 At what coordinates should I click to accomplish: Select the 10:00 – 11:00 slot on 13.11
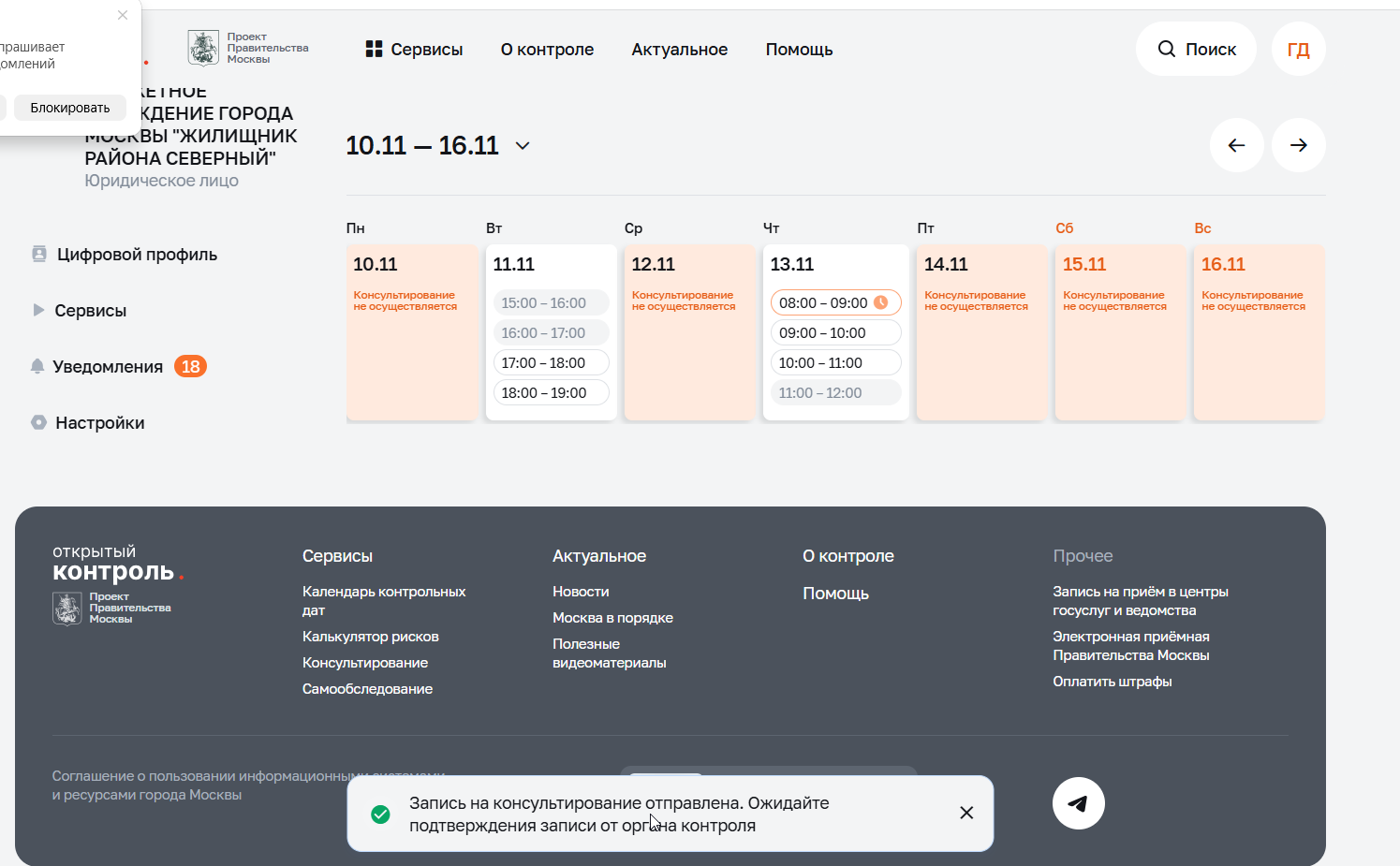(x=835, y=362)
